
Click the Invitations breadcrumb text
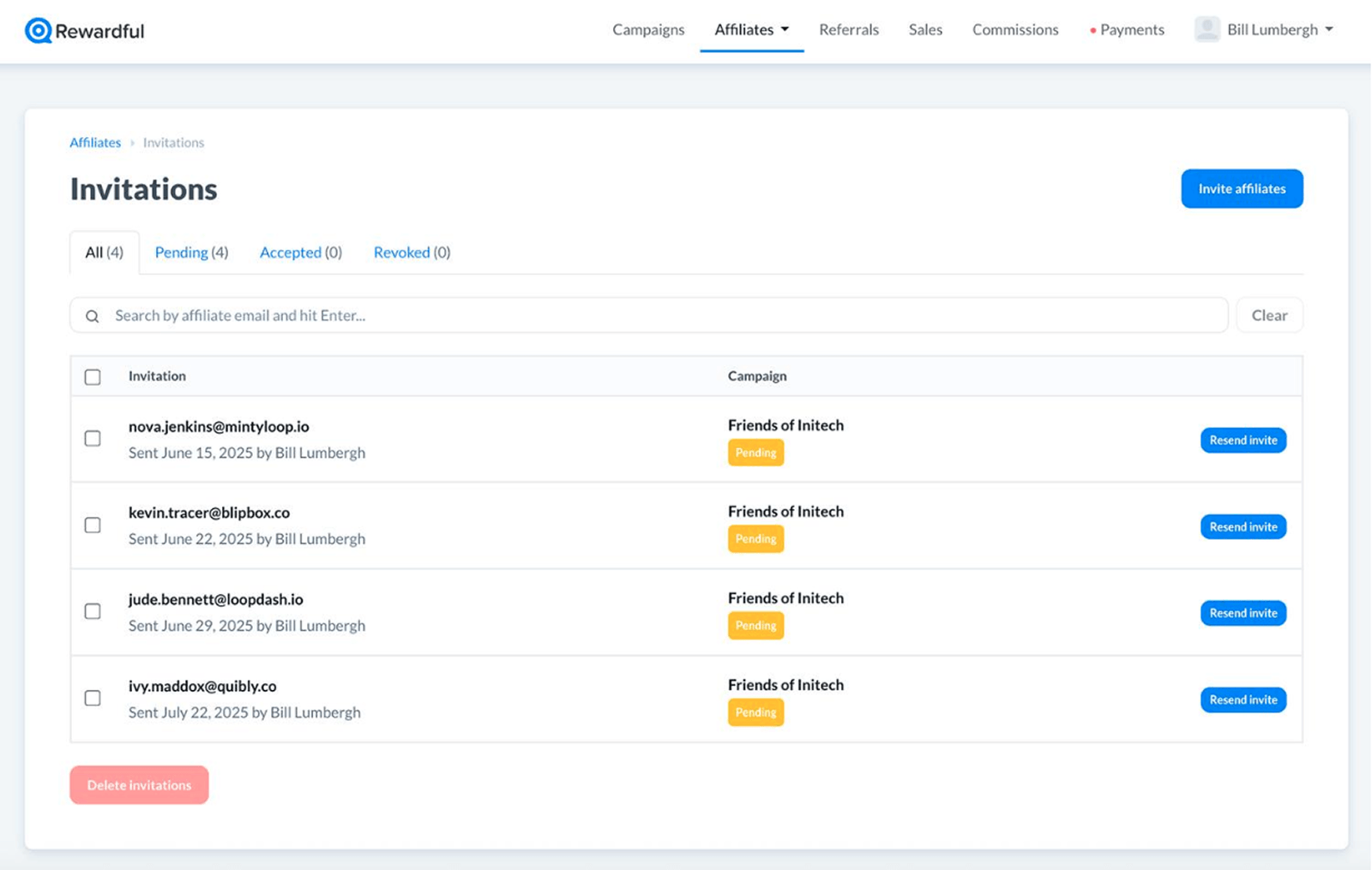[173, 142]
